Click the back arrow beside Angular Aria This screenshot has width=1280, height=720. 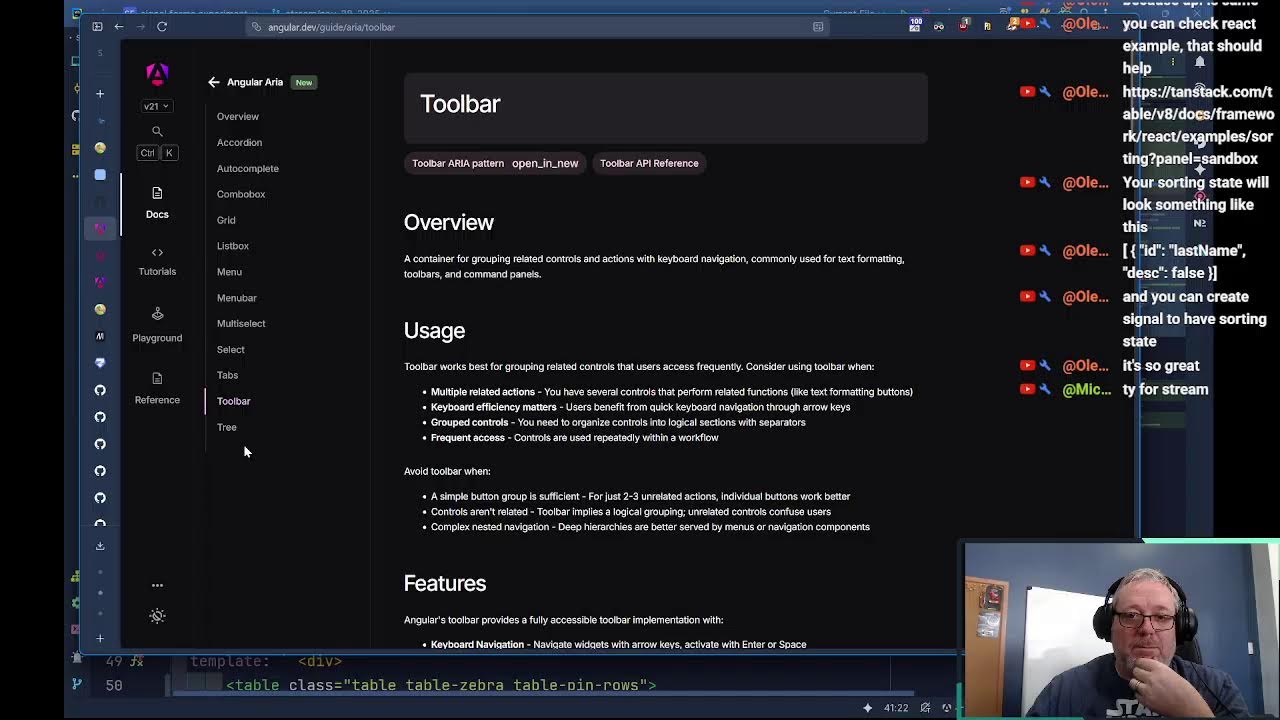213,82
